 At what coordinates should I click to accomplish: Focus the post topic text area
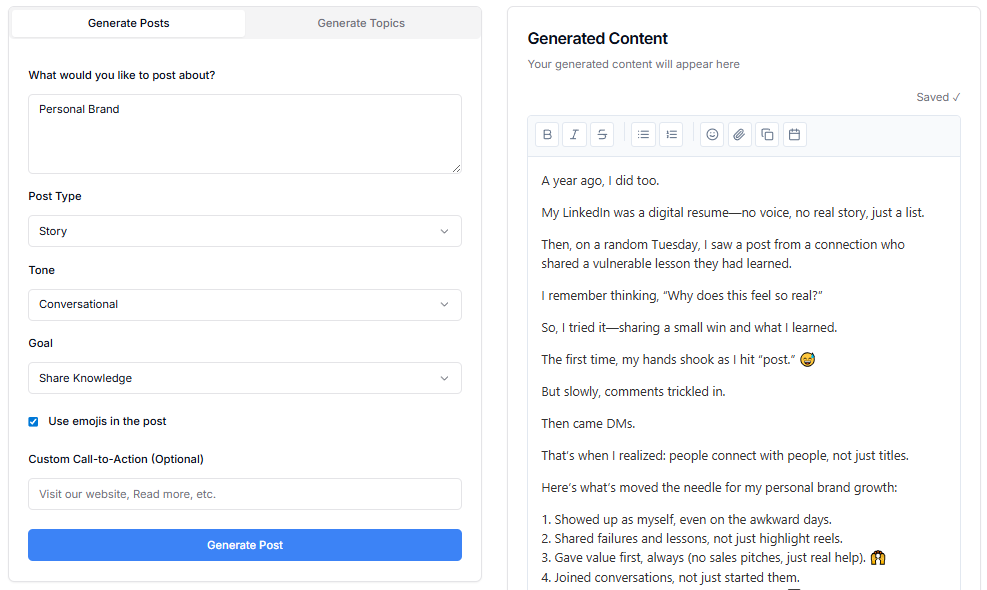(x=245, y=133)
